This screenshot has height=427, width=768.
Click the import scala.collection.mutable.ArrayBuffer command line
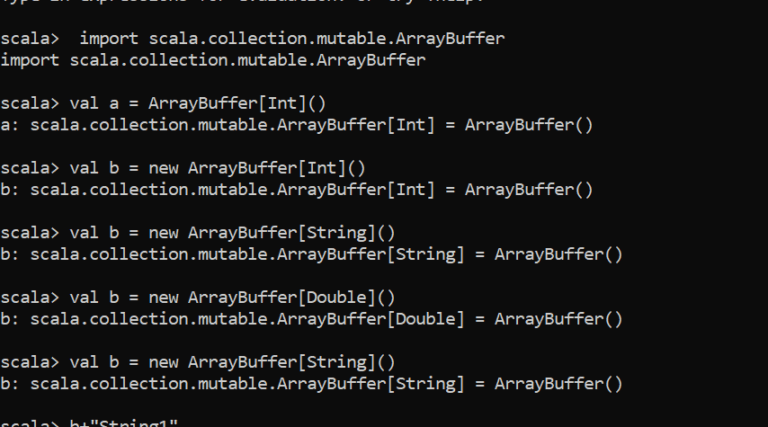253,39
